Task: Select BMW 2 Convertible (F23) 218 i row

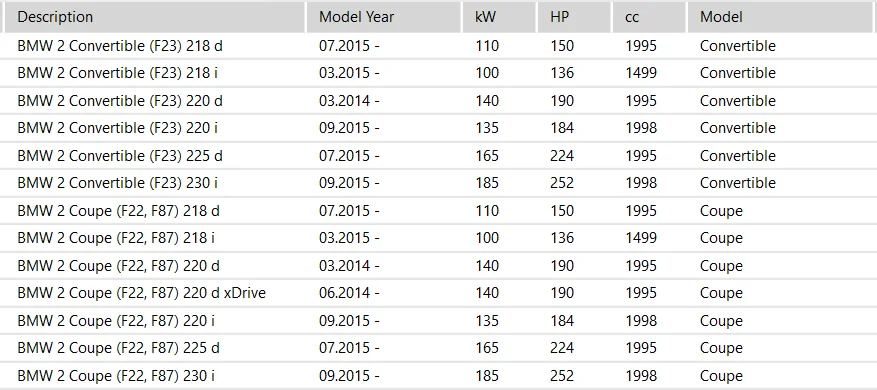Action: [x=438, y=73]
